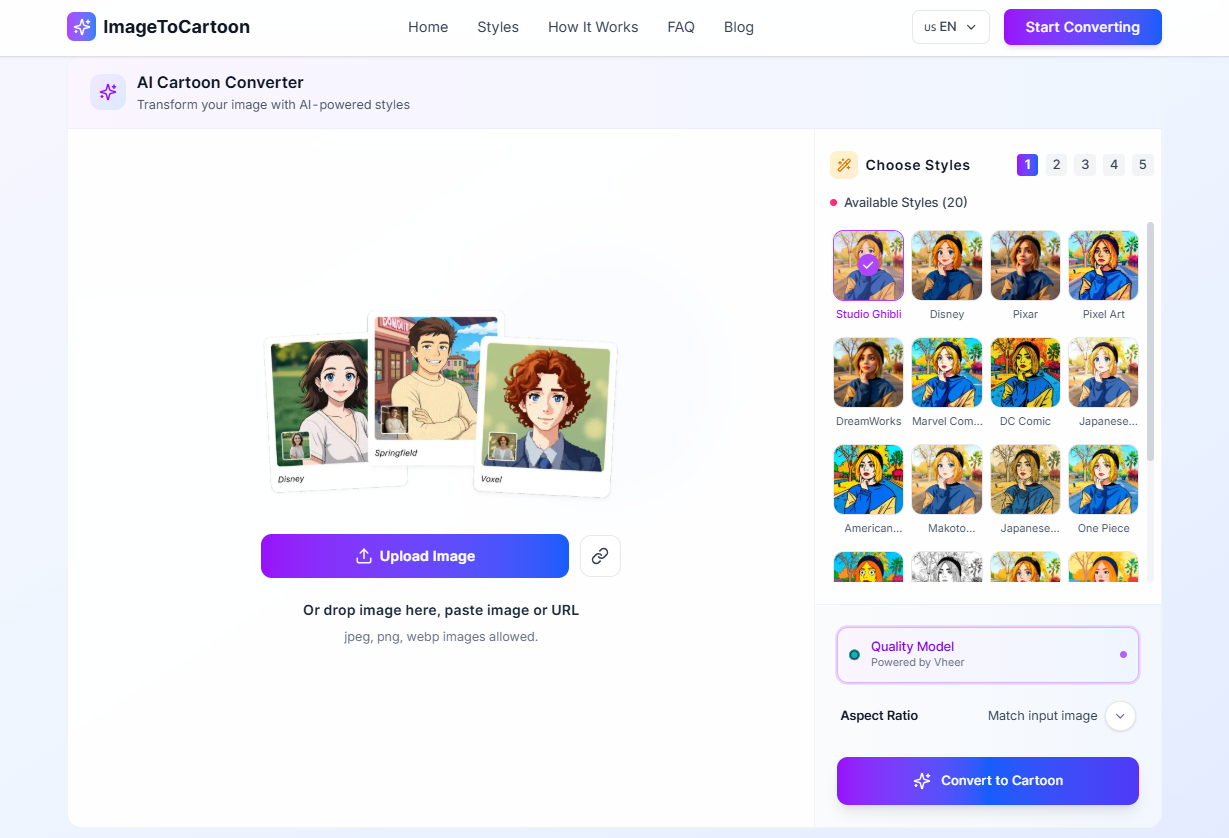This screenshot has width=1229, height=838.
Task: Open the EN language dropdown
Action: tap(950, 27)
